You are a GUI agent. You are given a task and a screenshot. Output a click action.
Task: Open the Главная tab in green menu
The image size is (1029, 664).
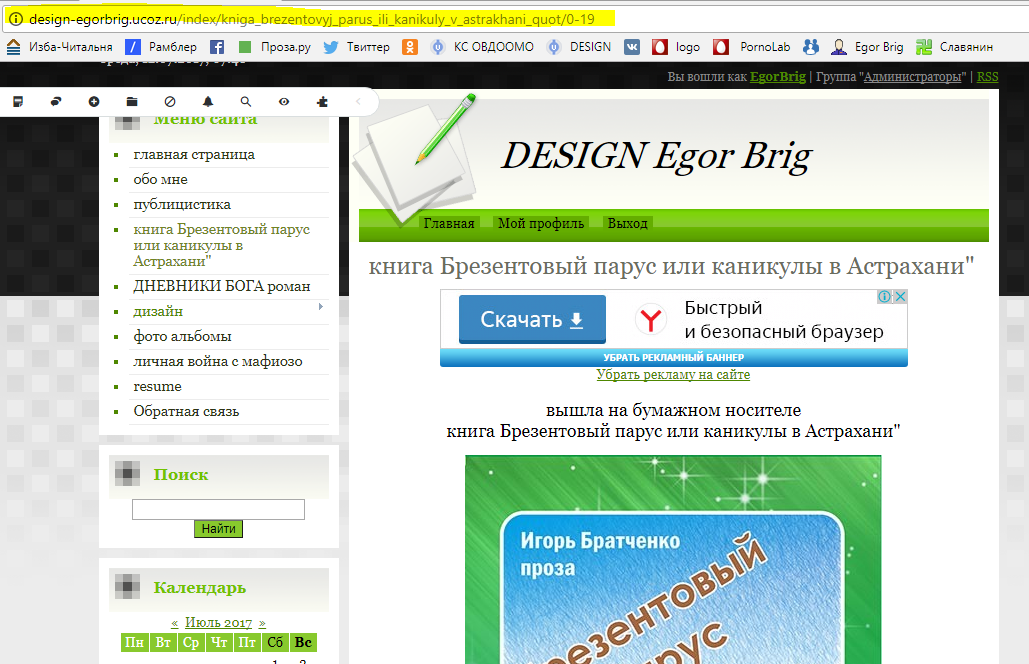[449, 223]
